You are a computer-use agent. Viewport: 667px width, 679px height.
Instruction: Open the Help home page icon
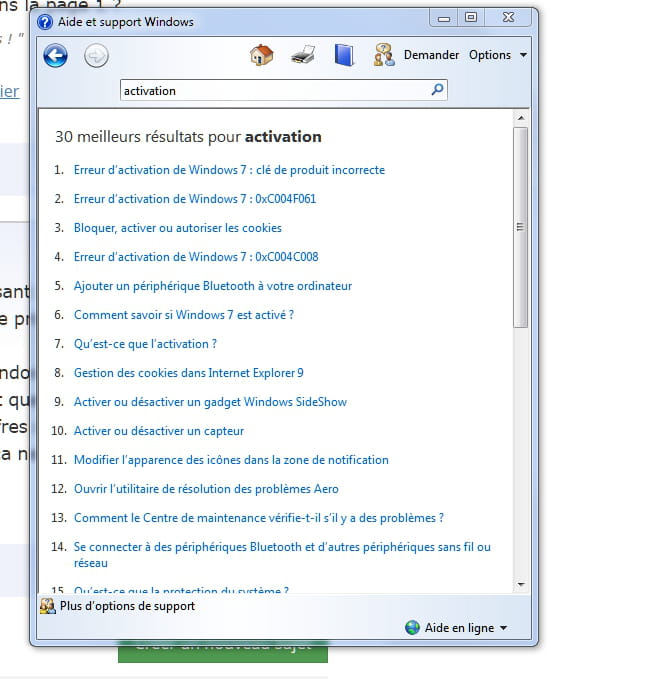pos(262,55)
